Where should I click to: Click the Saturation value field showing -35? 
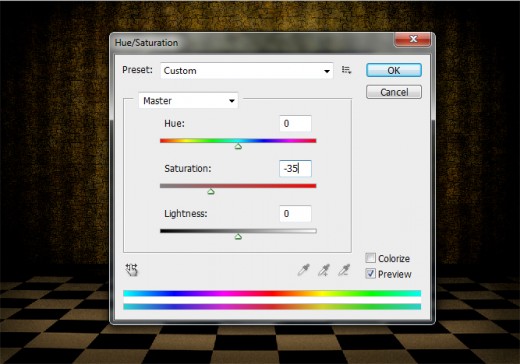point(295,169)
